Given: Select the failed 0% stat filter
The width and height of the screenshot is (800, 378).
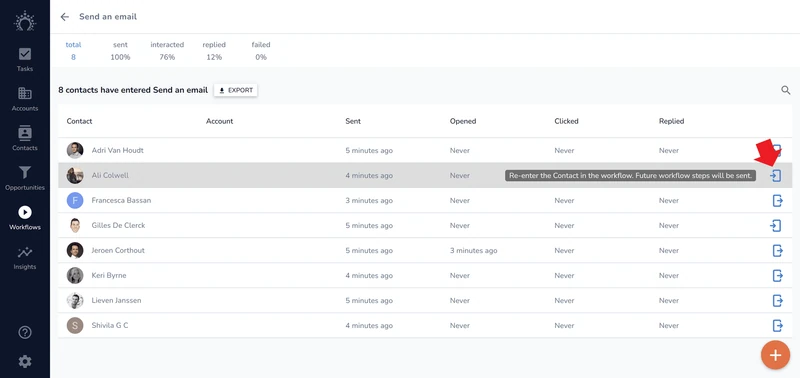Looking at the screenshot, I should [261, 51].
